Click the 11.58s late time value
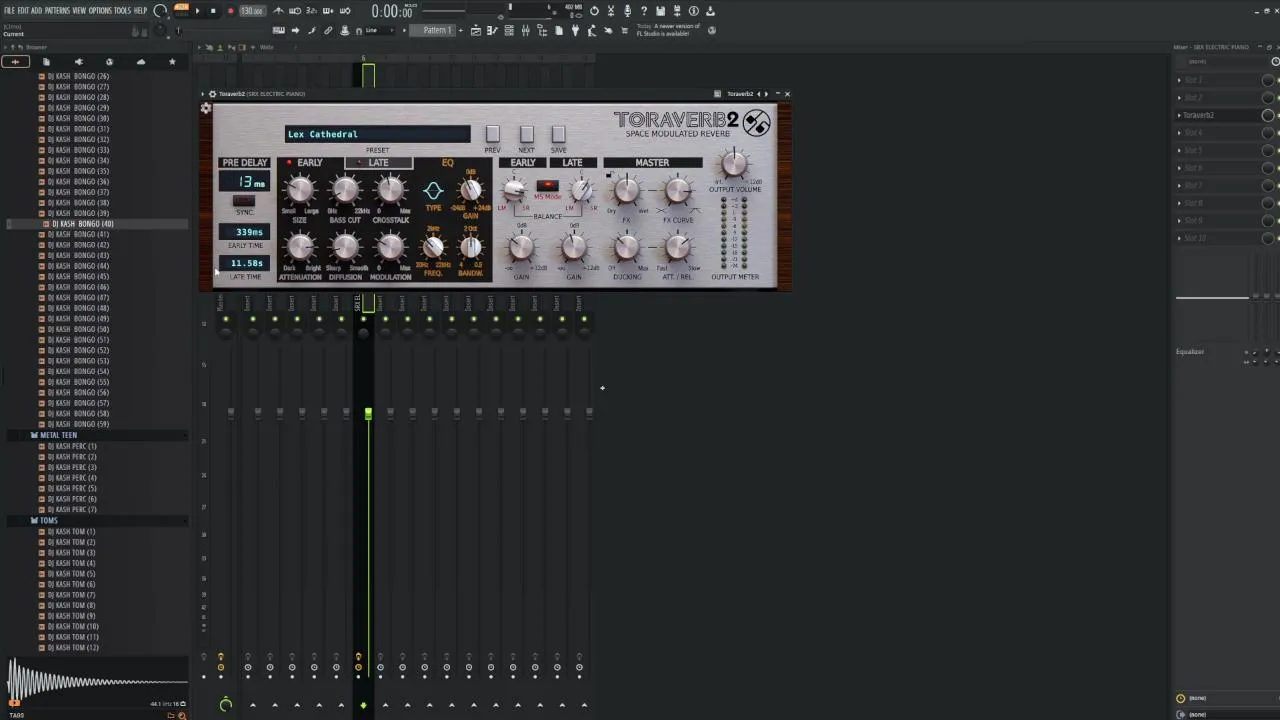The width and height of the screenshot is (1280, 720). tap(245, 263)
